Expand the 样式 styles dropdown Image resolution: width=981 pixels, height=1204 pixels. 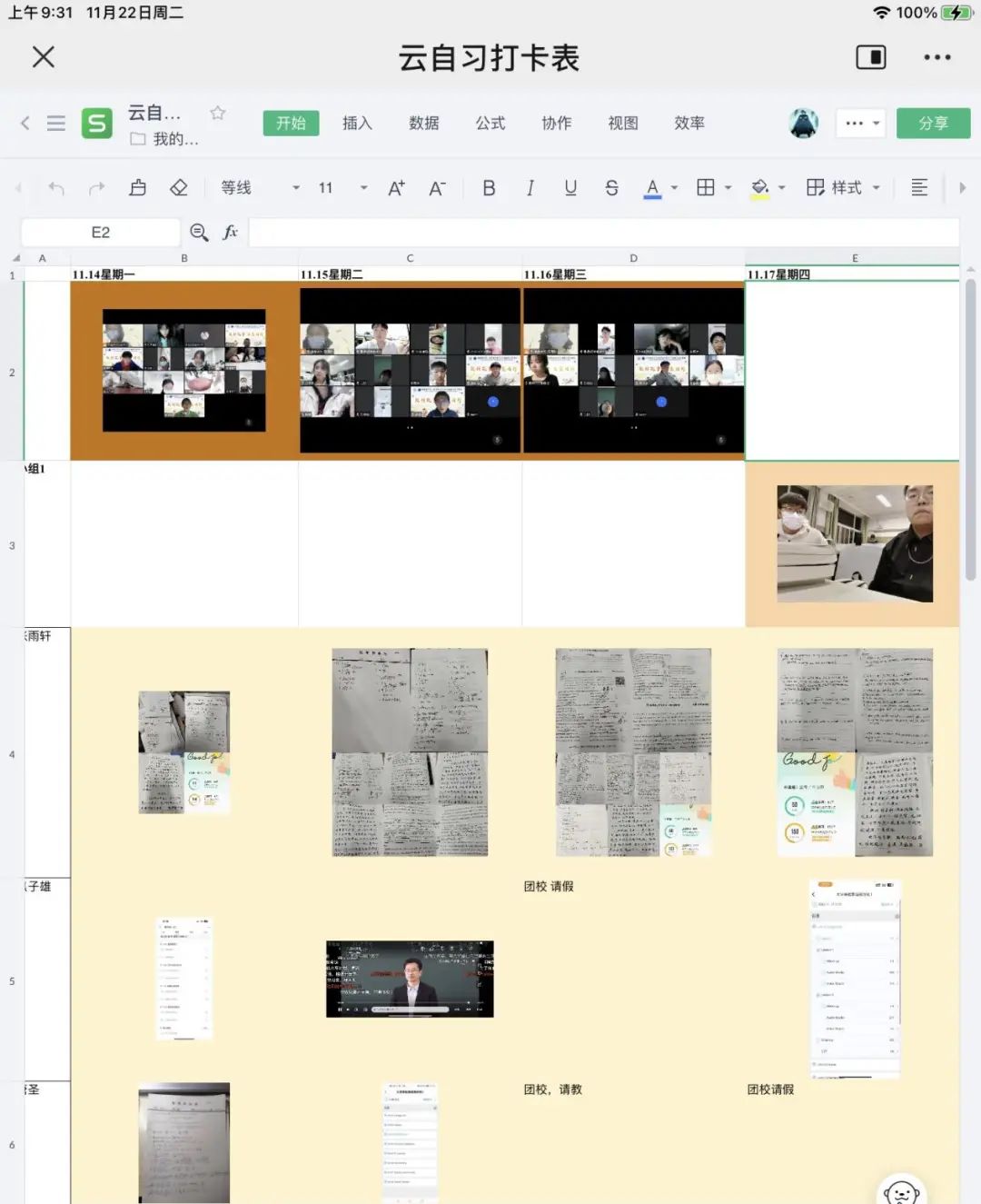pos(876,188)
